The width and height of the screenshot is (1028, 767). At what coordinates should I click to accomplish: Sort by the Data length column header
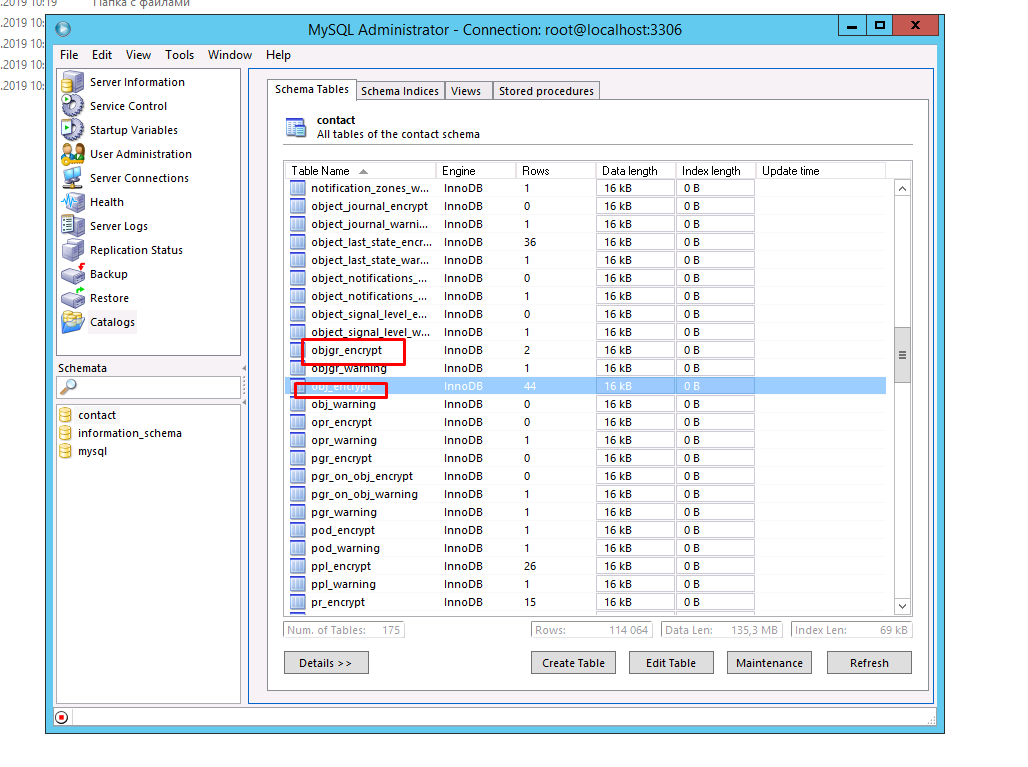tap(636, 171)
